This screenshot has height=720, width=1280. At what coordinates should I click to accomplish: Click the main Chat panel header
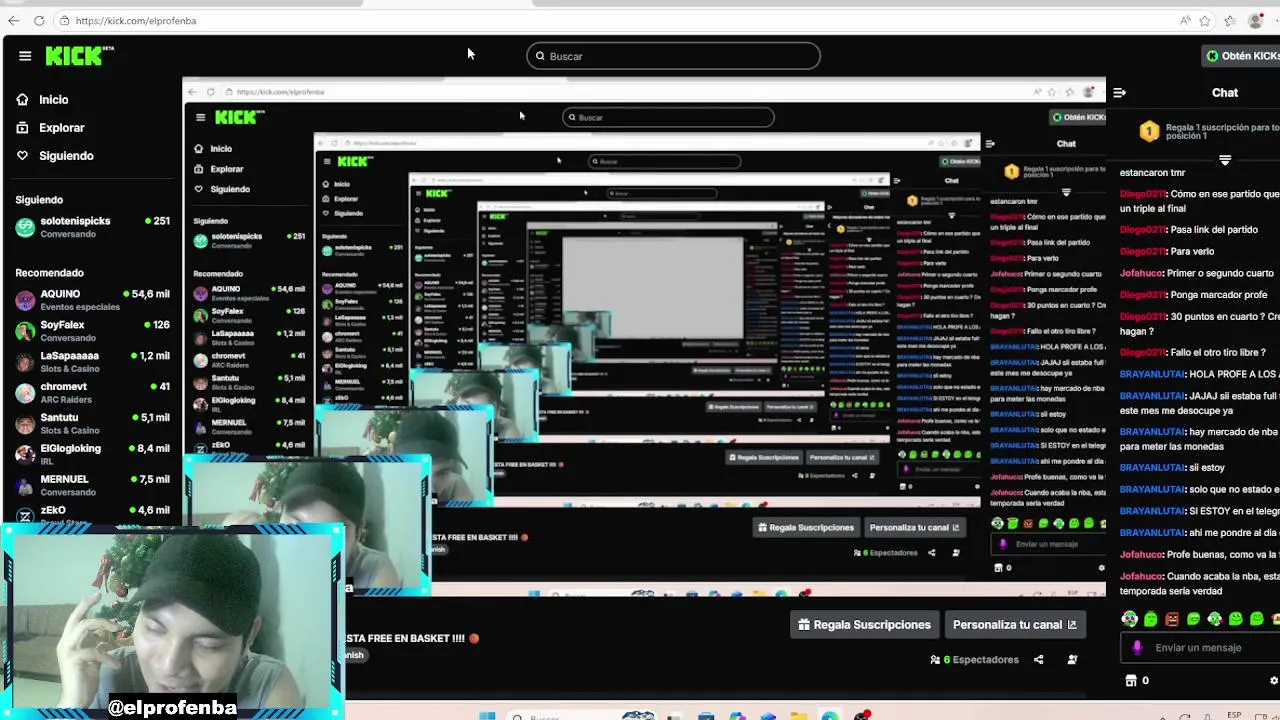tap(1225, 93)
